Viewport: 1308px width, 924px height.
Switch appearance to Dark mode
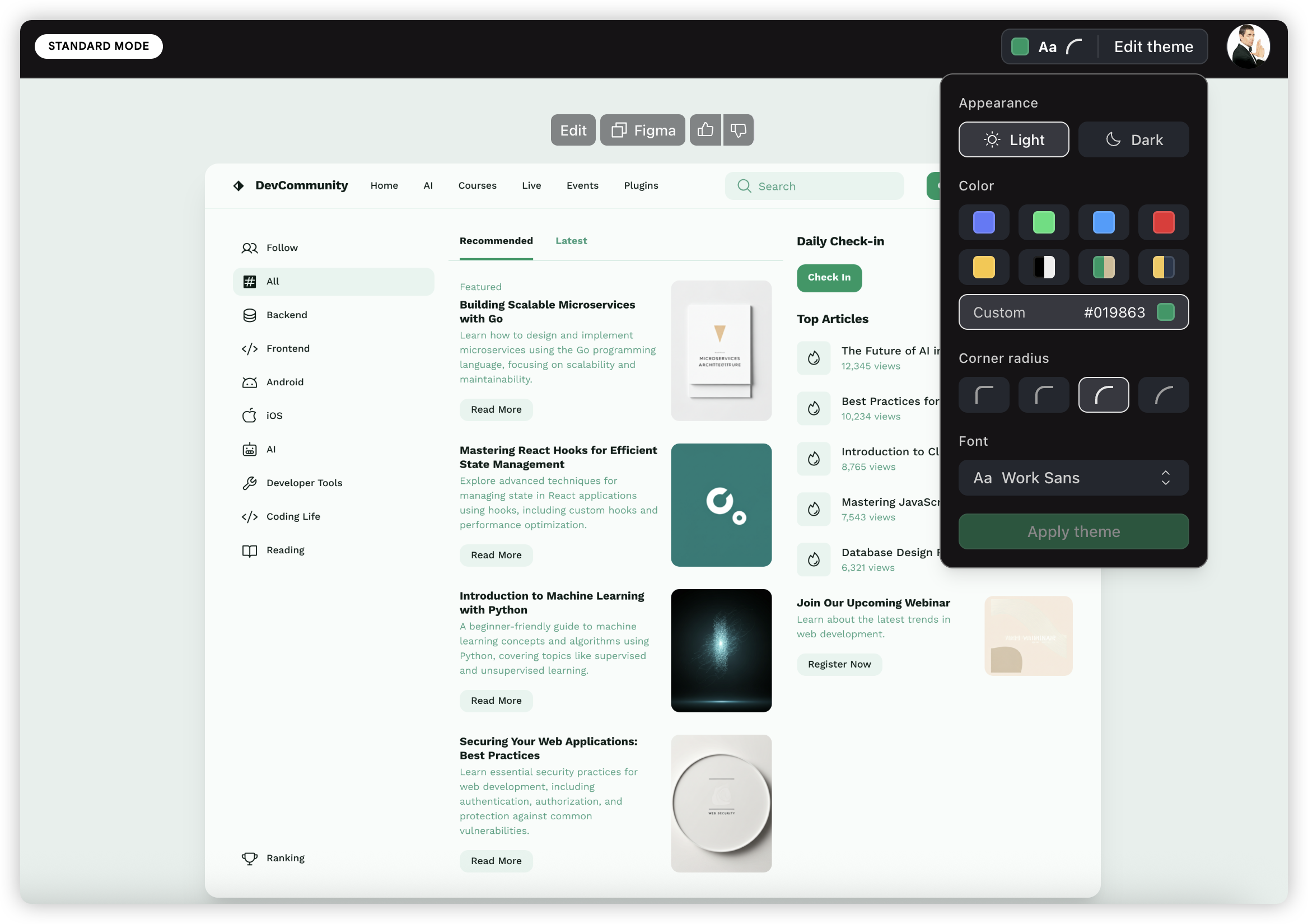(1133, 139)
